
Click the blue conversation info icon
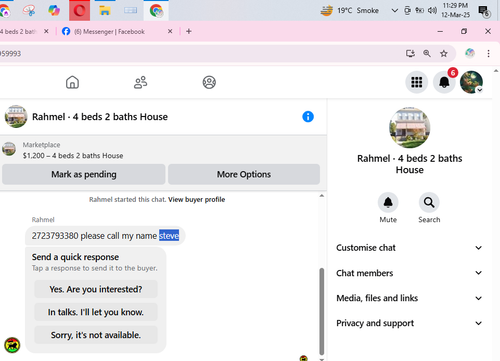[308, 117]
